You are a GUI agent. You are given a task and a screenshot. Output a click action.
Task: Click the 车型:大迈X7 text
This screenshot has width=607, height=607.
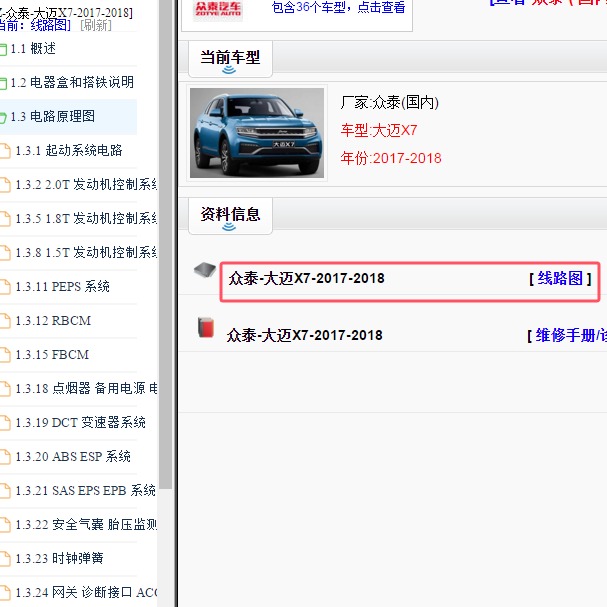point(379,130)
